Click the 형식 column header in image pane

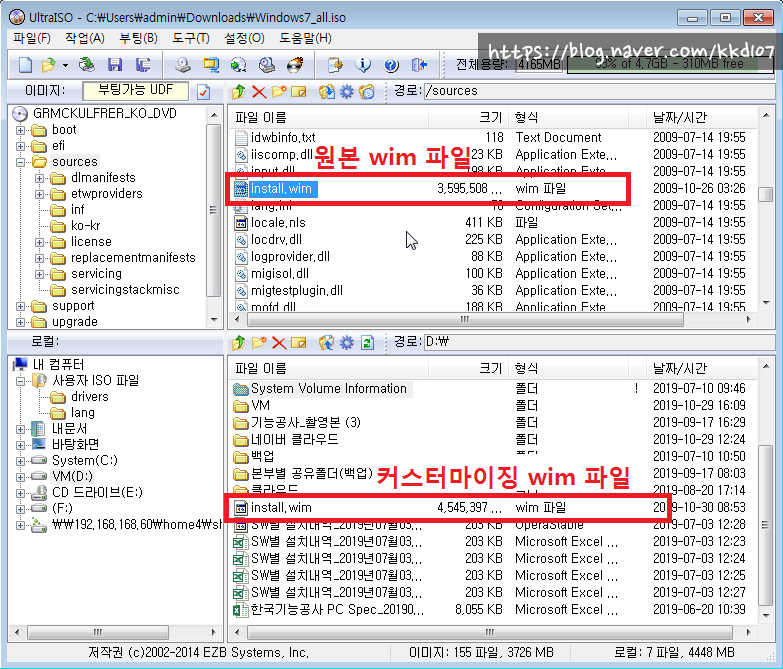[x=569, y=117]
